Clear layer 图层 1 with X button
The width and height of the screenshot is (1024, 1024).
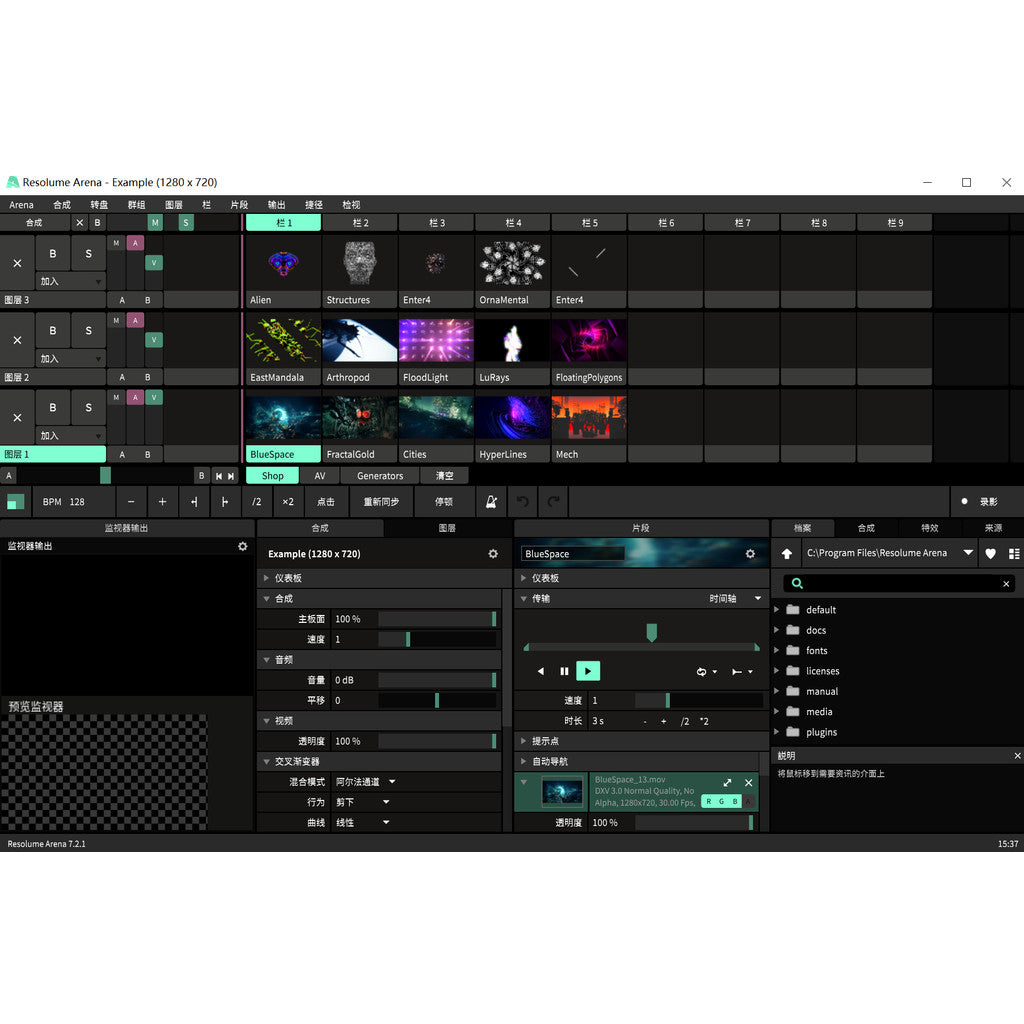tap(18, 417)
